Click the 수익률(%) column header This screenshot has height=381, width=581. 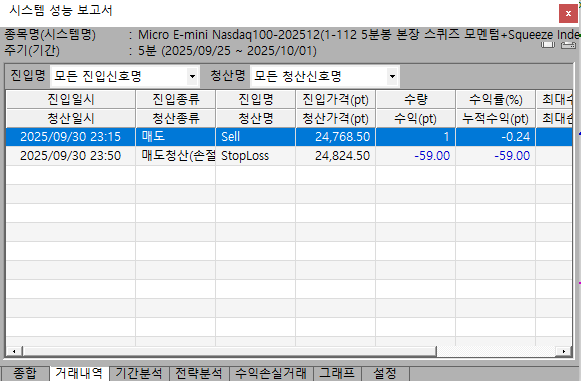point(496,99)
